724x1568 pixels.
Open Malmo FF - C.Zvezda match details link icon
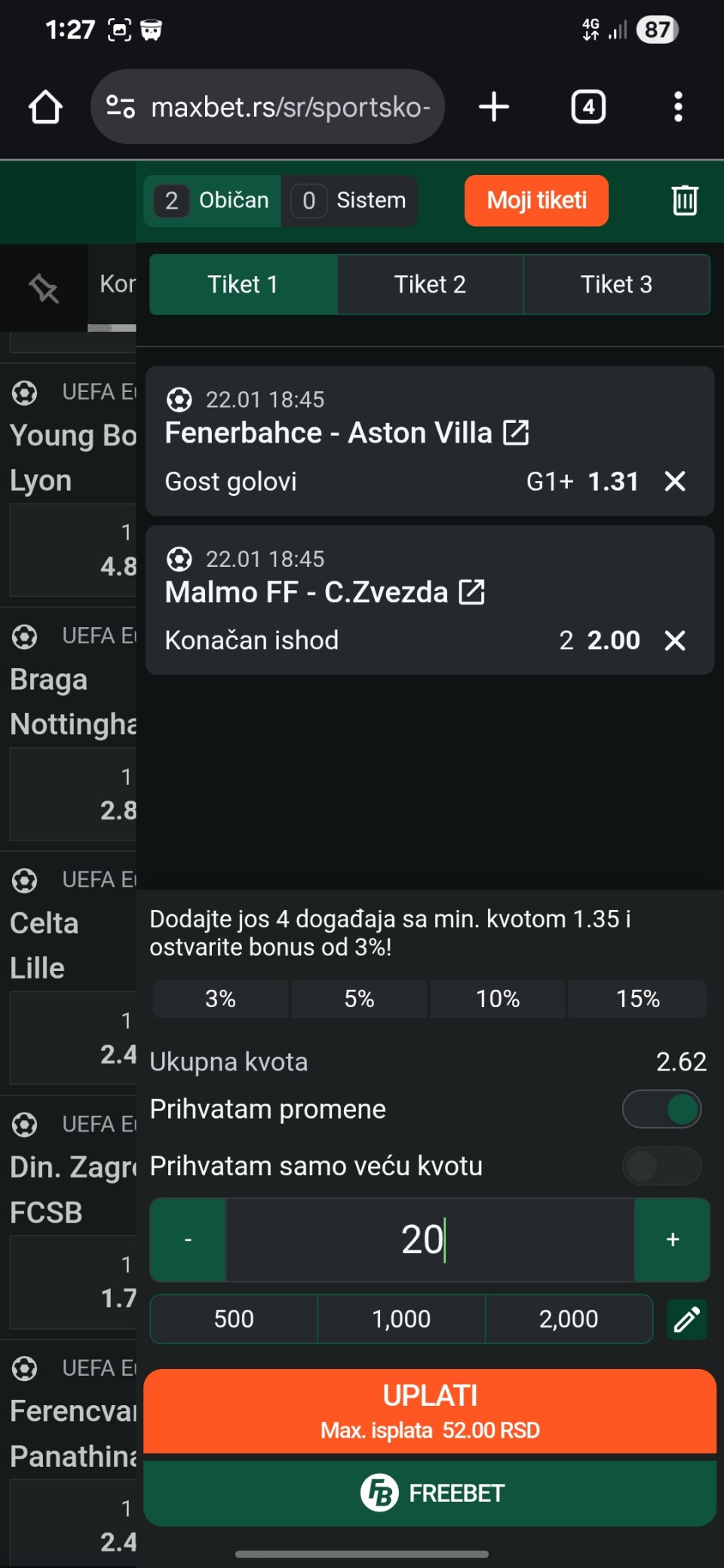point(472,592)
